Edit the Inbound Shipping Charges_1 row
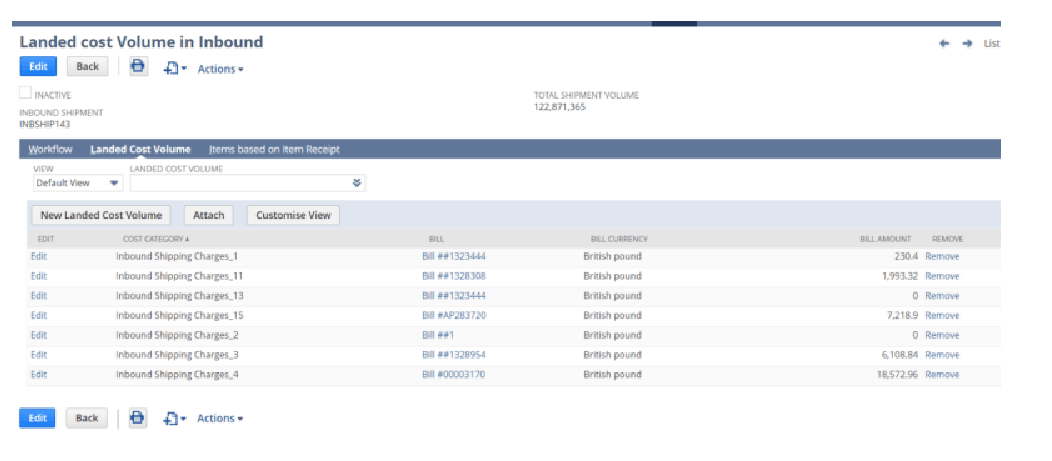Screen dimensions: 1052x461 39,256
